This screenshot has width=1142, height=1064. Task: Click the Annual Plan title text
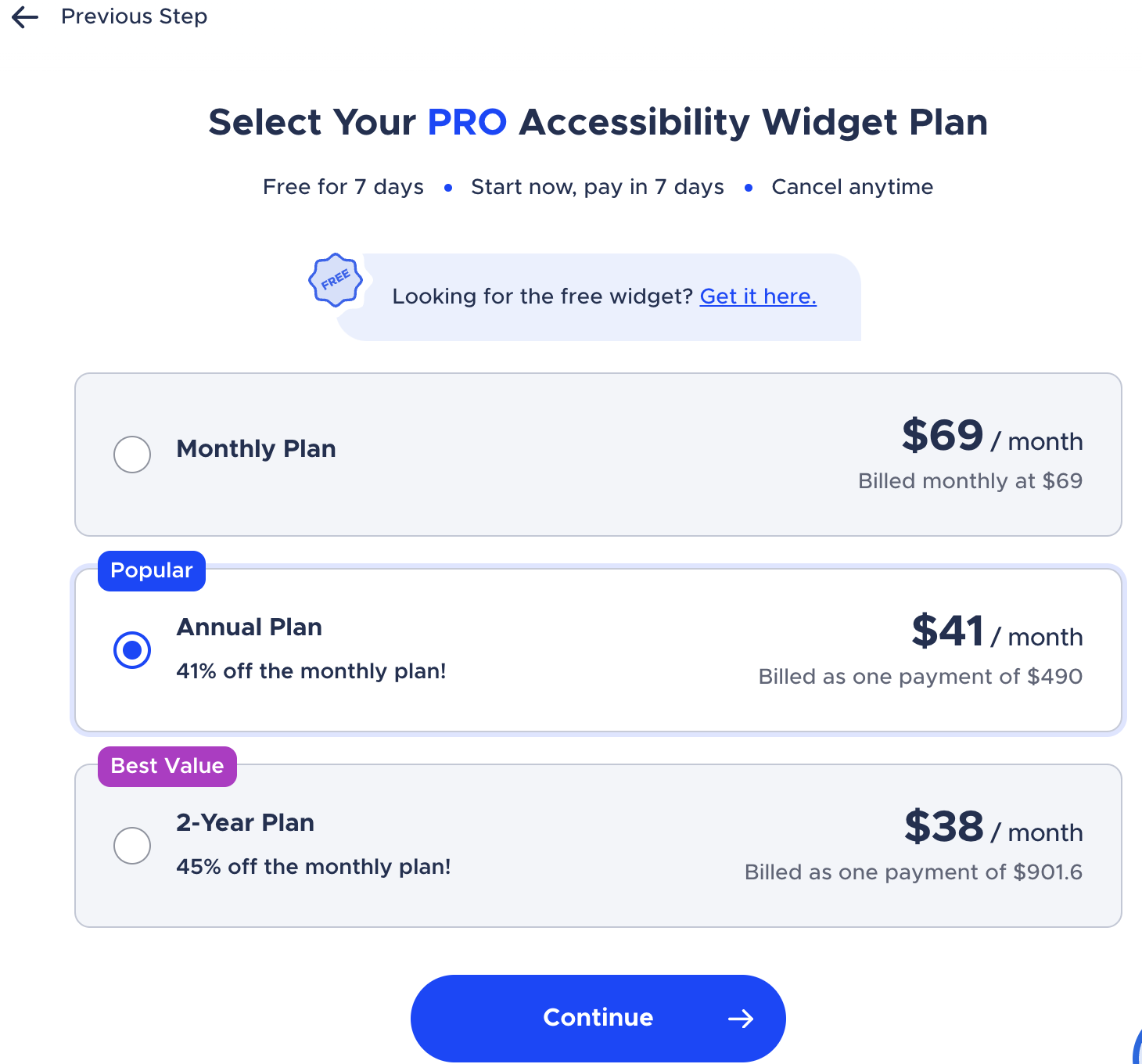tap(250, 627)
